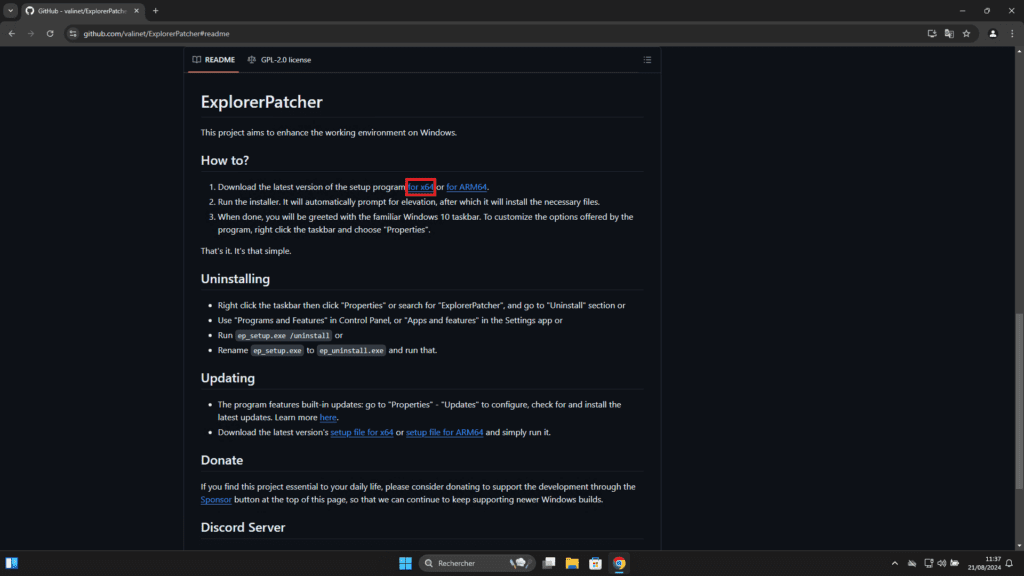Open the Chrome profile avatar icon
Image resolution: width=1024 pixels, height=576 pixels.
pos(993,33)
